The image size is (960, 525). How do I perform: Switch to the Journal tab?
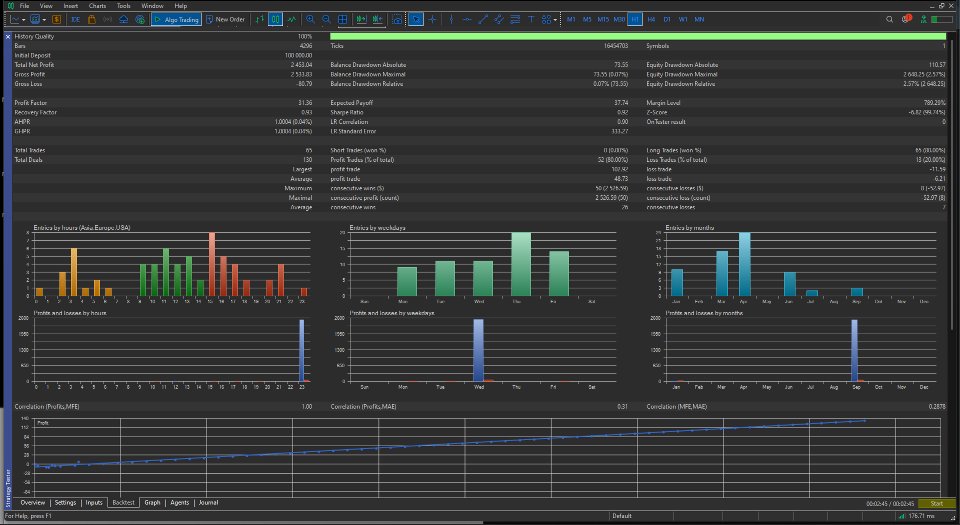208,503
